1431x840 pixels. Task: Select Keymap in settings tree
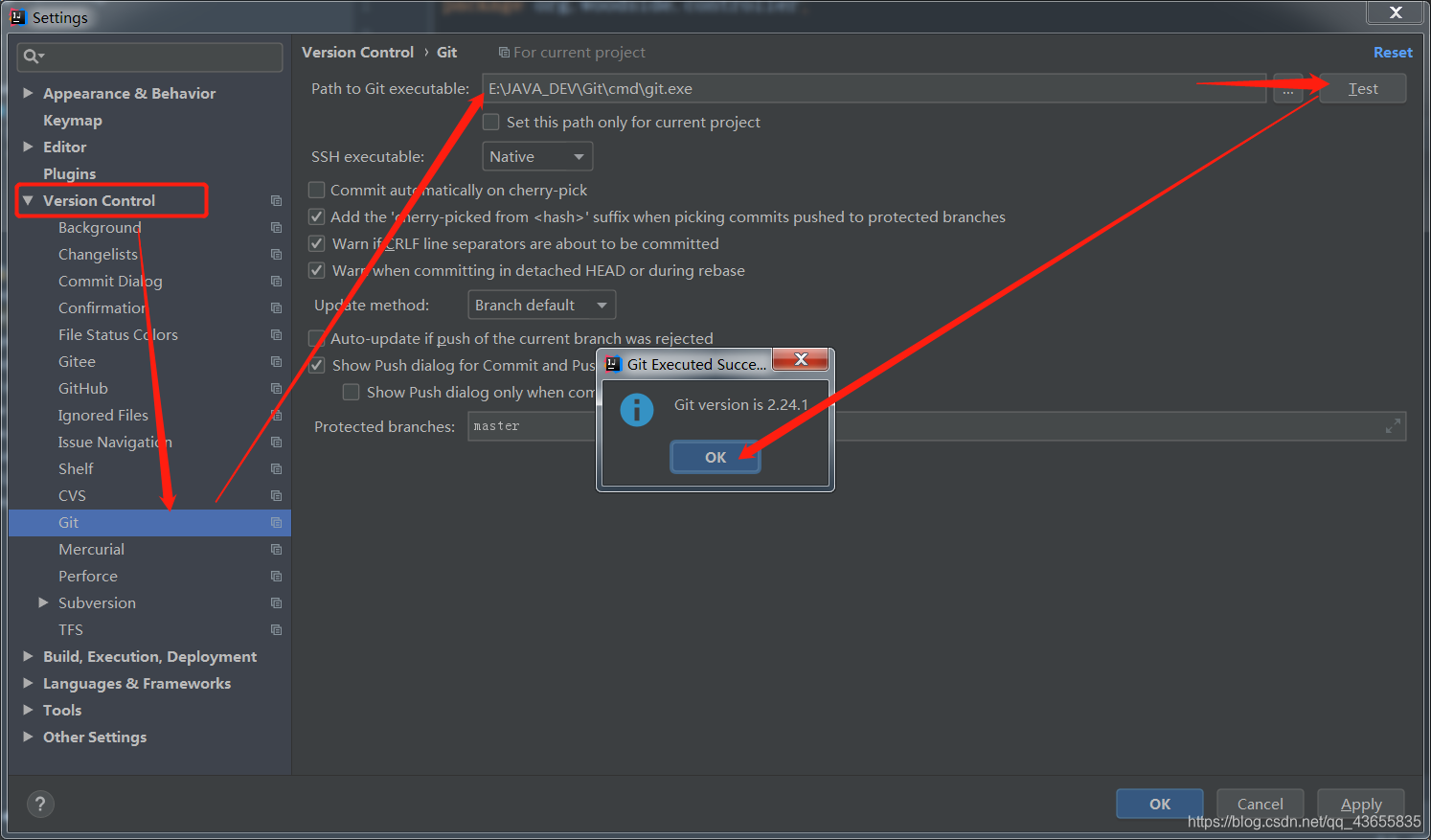73,121
